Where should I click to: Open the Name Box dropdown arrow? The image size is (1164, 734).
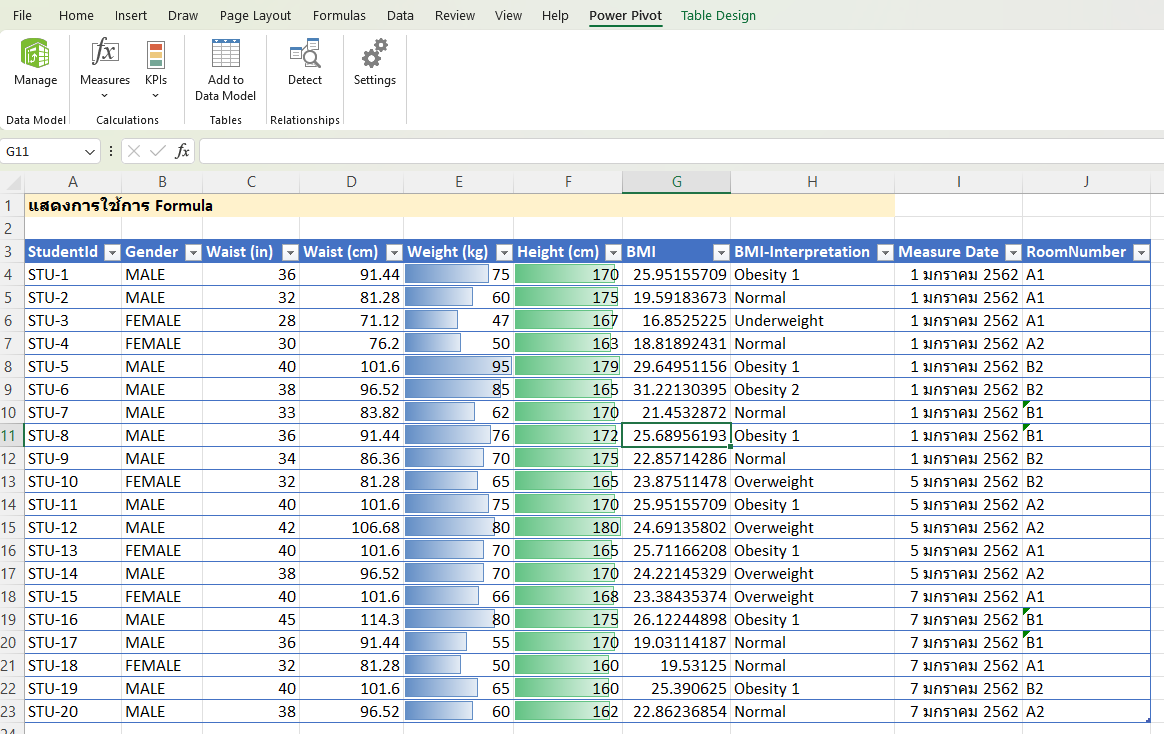tap(90, 151)
